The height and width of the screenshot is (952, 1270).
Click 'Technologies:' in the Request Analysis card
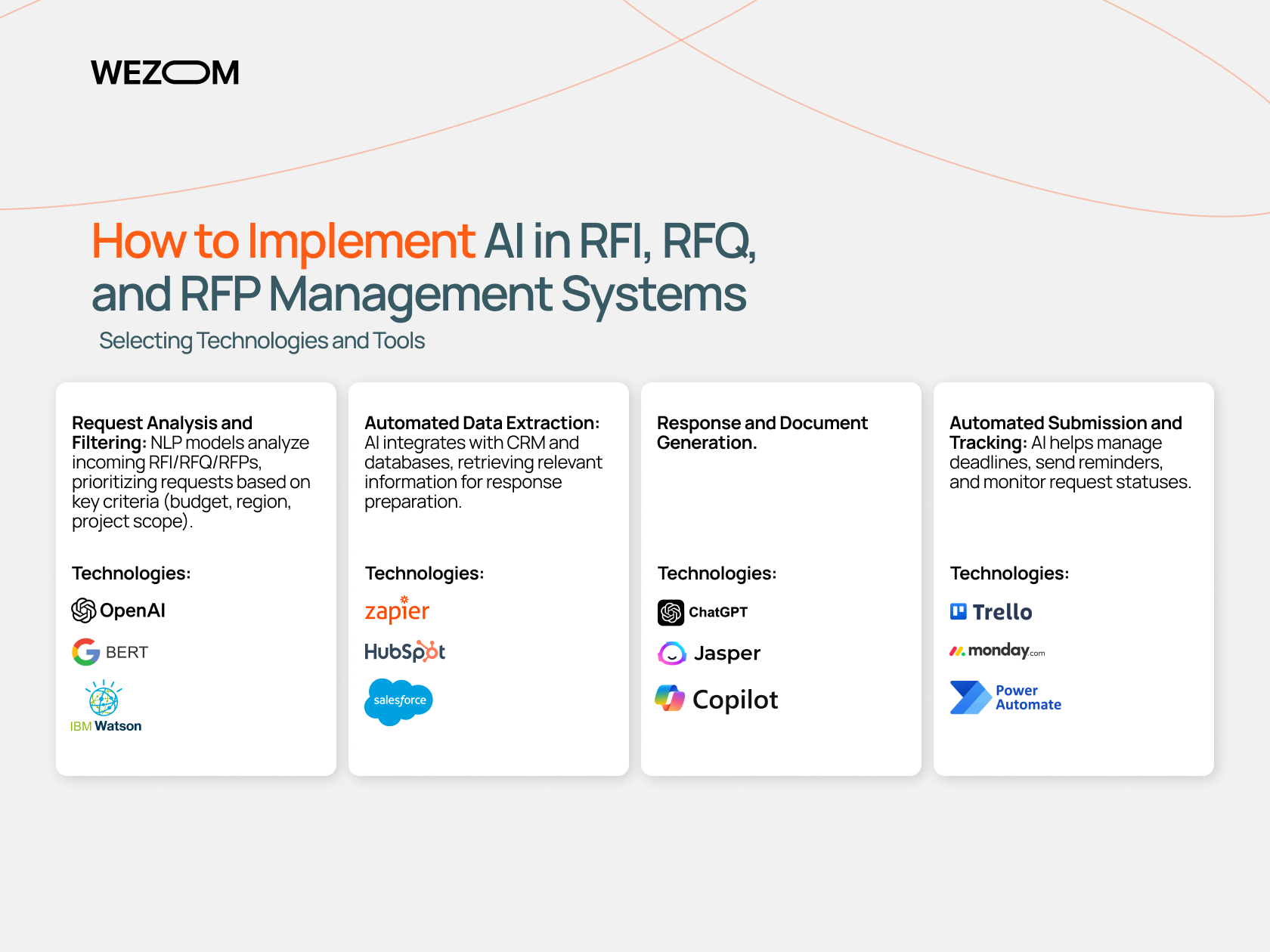tap(132, 573)
